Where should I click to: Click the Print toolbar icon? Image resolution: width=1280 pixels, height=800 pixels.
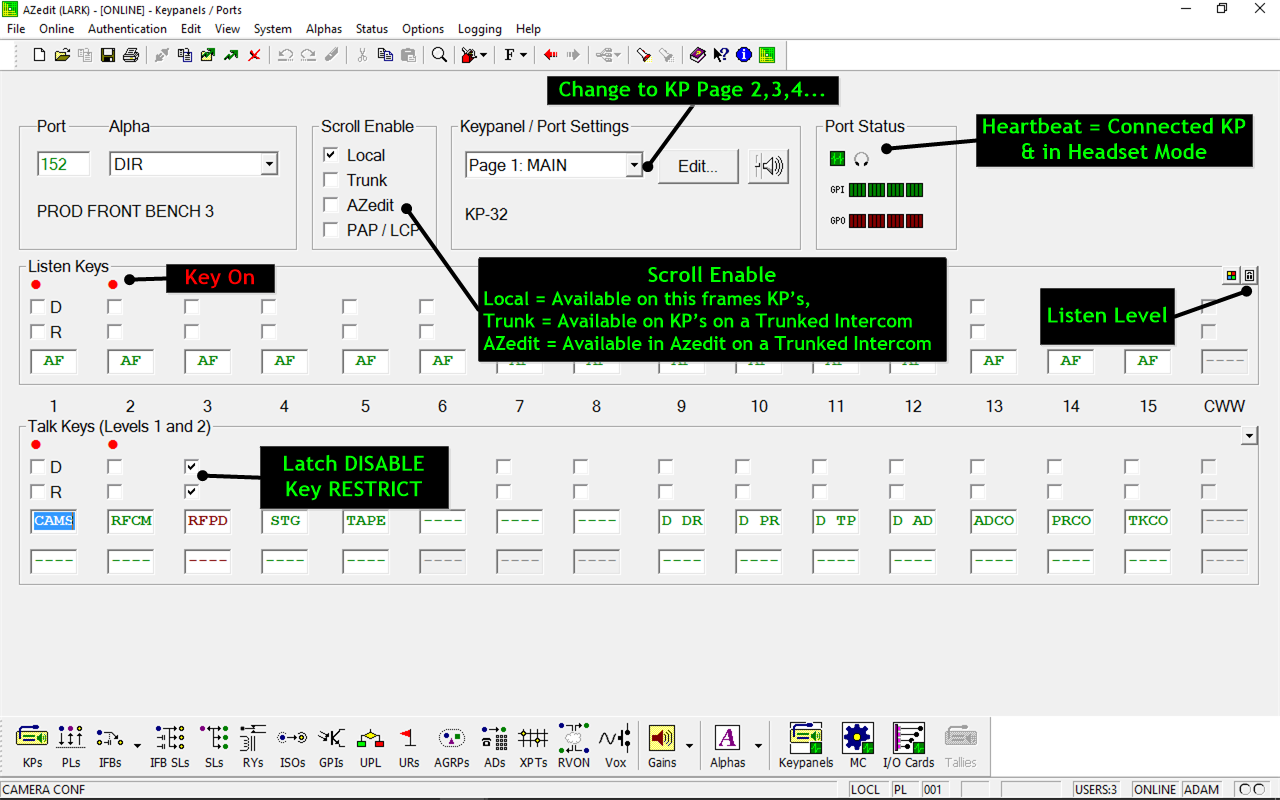[x=130, y=55]
